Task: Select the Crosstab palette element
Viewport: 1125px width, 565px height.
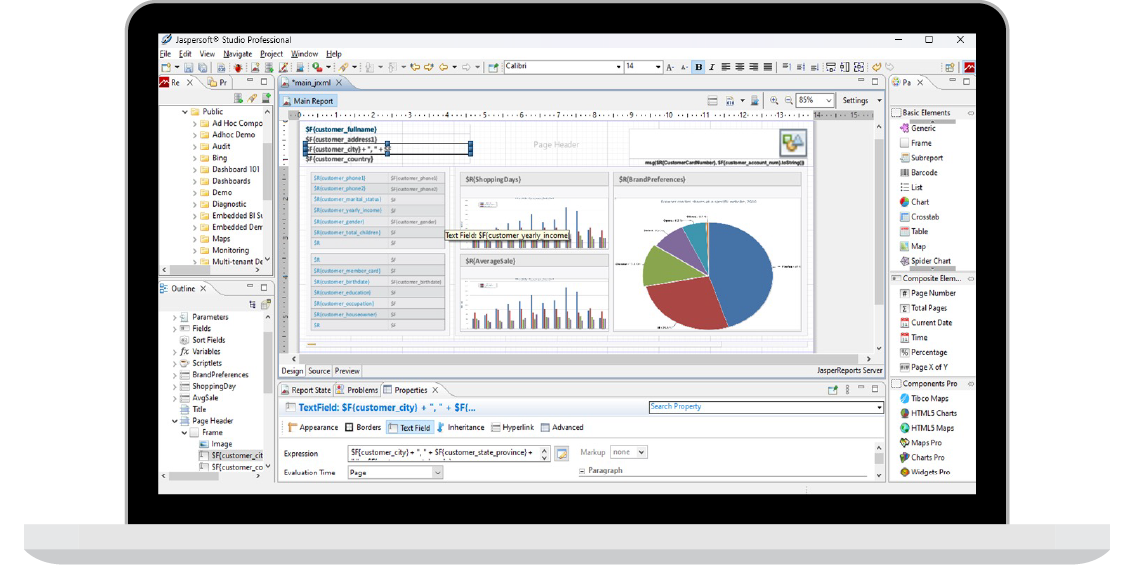Action: click(919, 217)
